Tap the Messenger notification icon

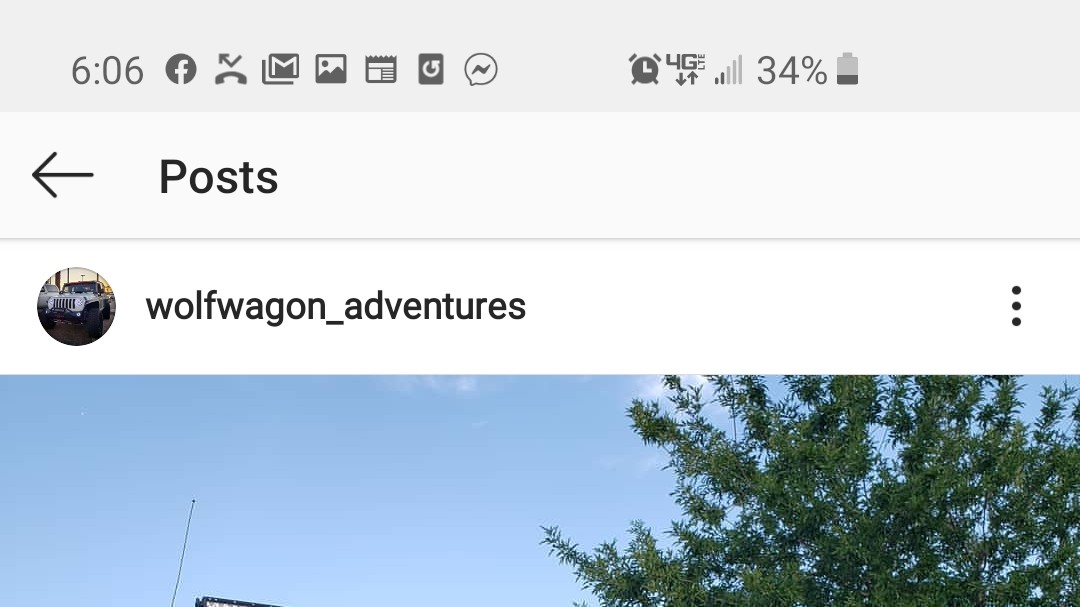(x=481, y=70)
